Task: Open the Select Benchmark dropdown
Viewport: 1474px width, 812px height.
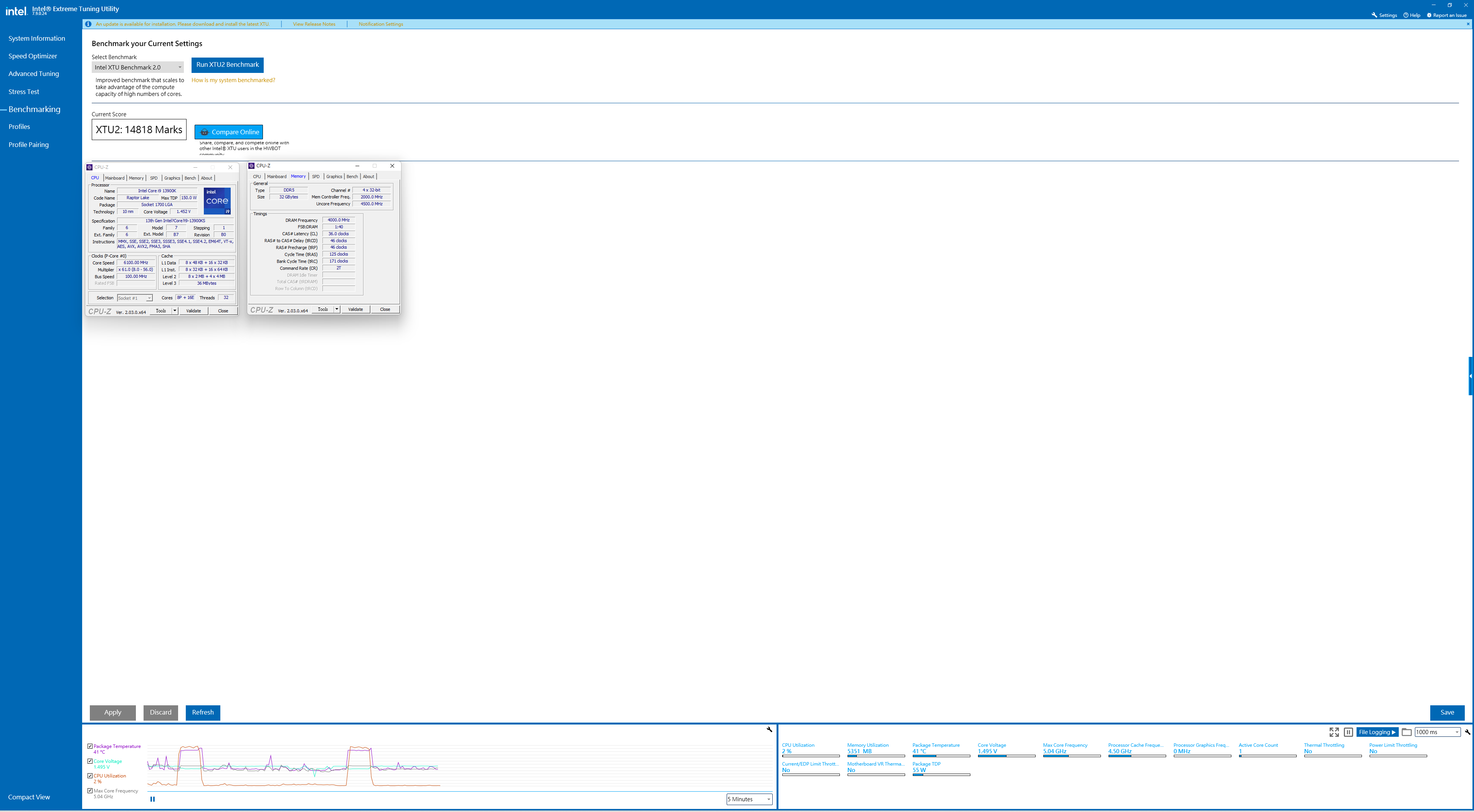Action: tap(138, 68)
